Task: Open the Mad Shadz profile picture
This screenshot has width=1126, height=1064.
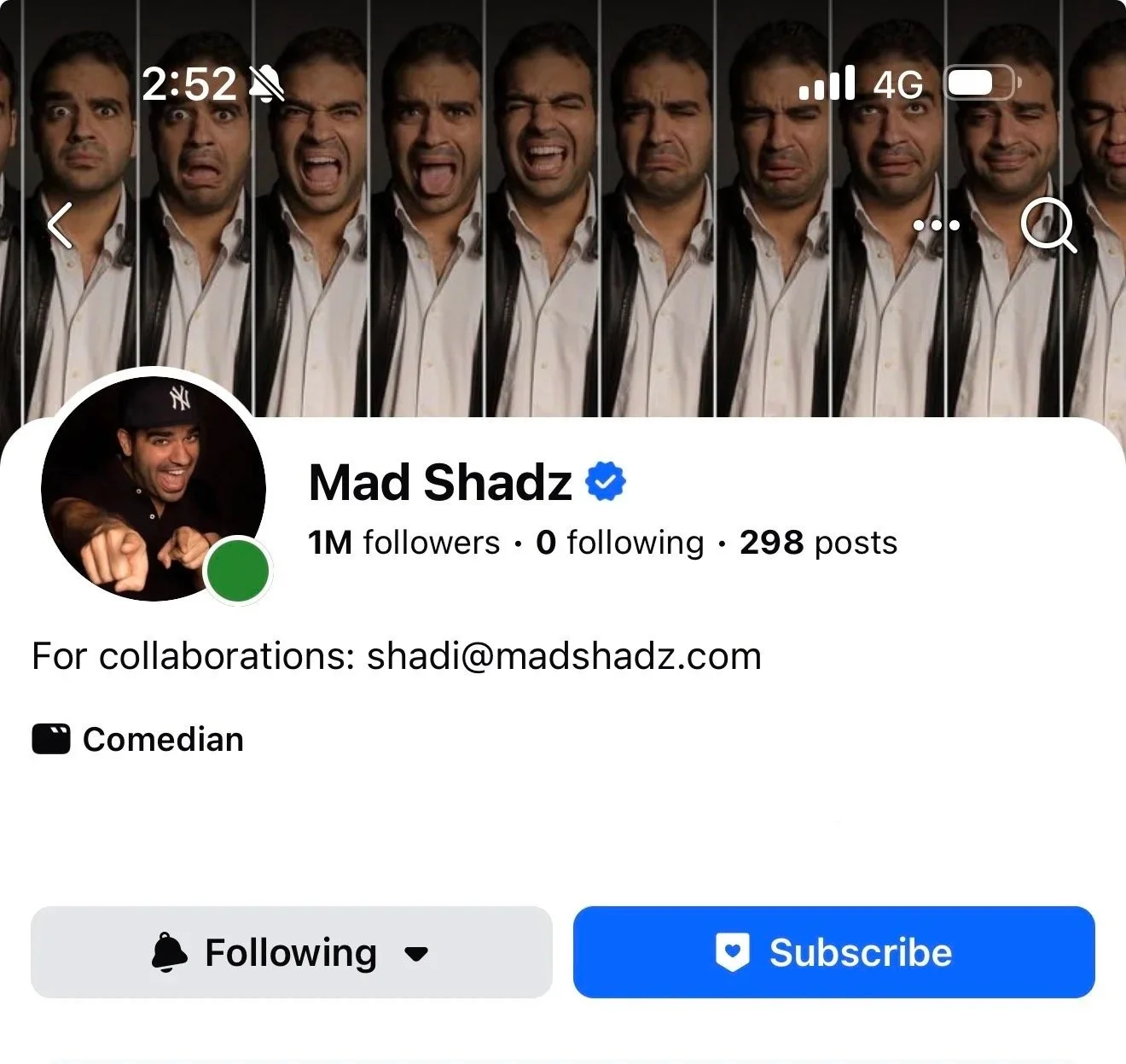Action: click(x=154, y=489)
